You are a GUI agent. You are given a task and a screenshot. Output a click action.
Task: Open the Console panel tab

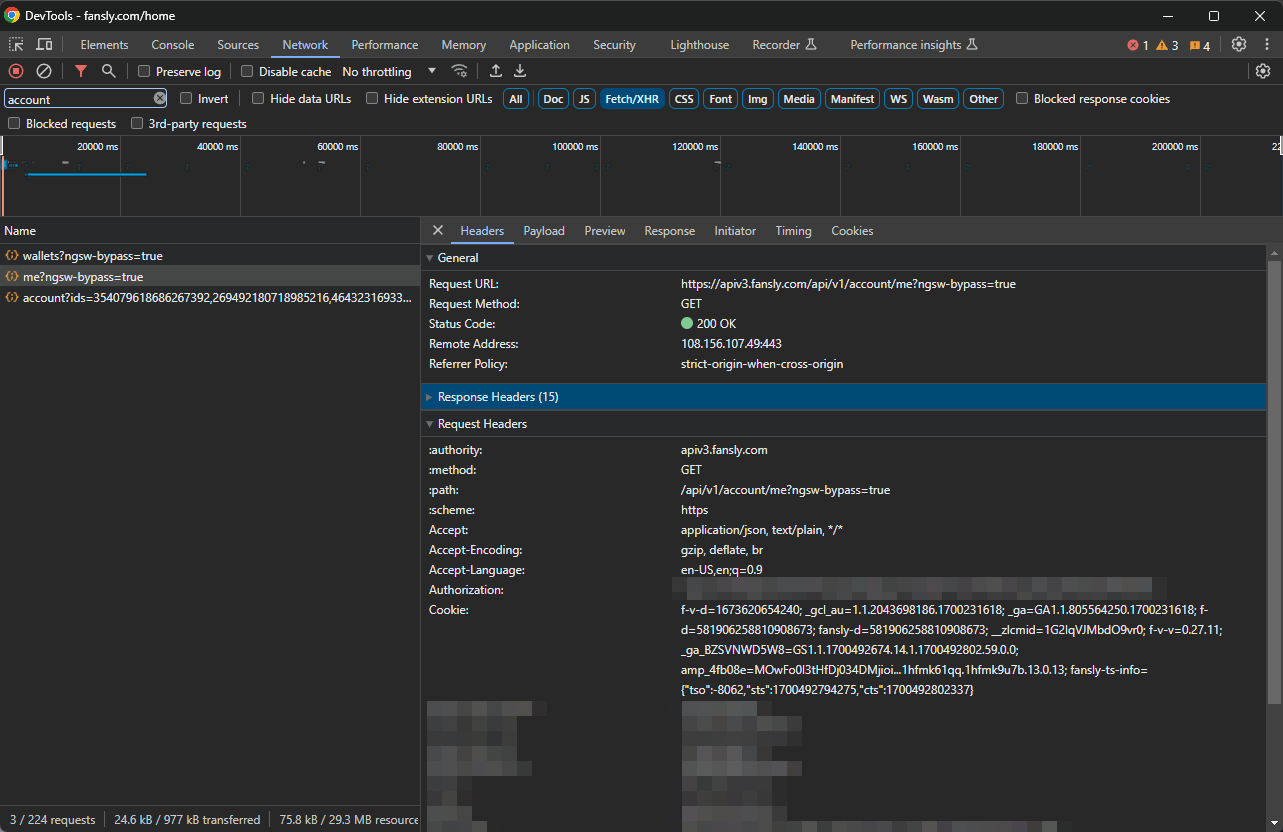[x=172, y=45]
